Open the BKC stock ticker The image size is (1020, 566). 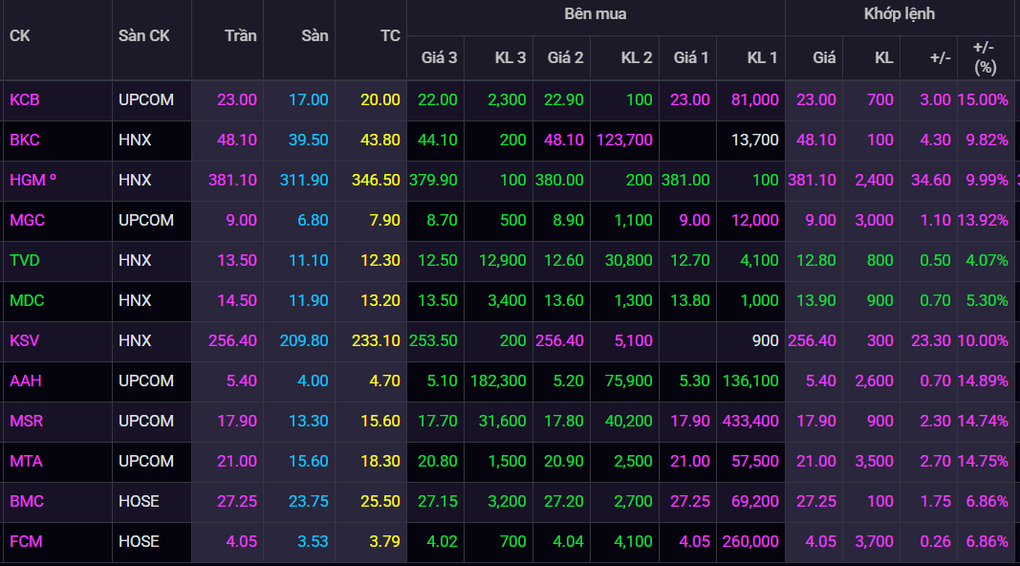tap(25, 140)
